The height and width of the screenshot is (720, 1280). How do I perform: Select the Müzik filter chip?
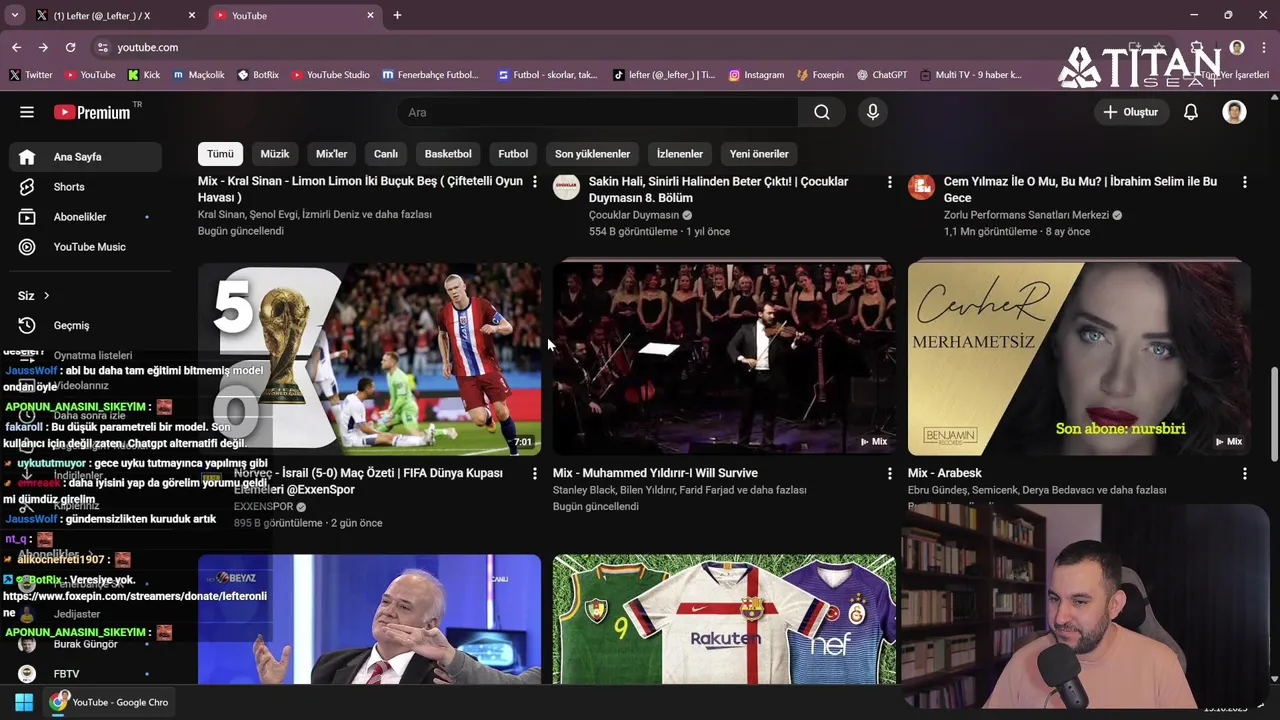(275, 154)
